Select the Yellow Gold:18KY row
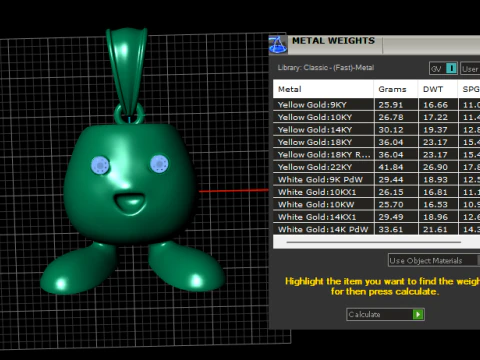This screenshot has width=480, height=360. (377, 142)
